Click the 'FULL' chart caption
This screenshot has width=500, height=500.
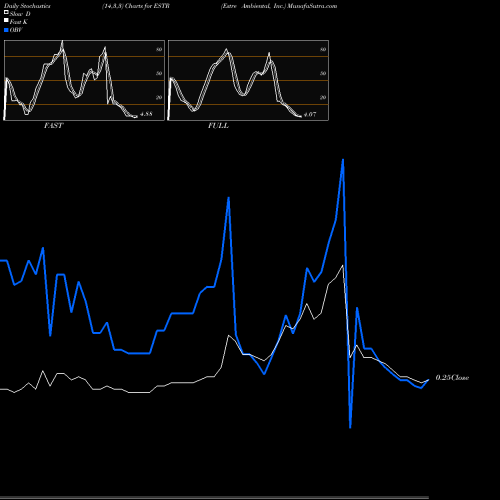(x=218, y=126)
